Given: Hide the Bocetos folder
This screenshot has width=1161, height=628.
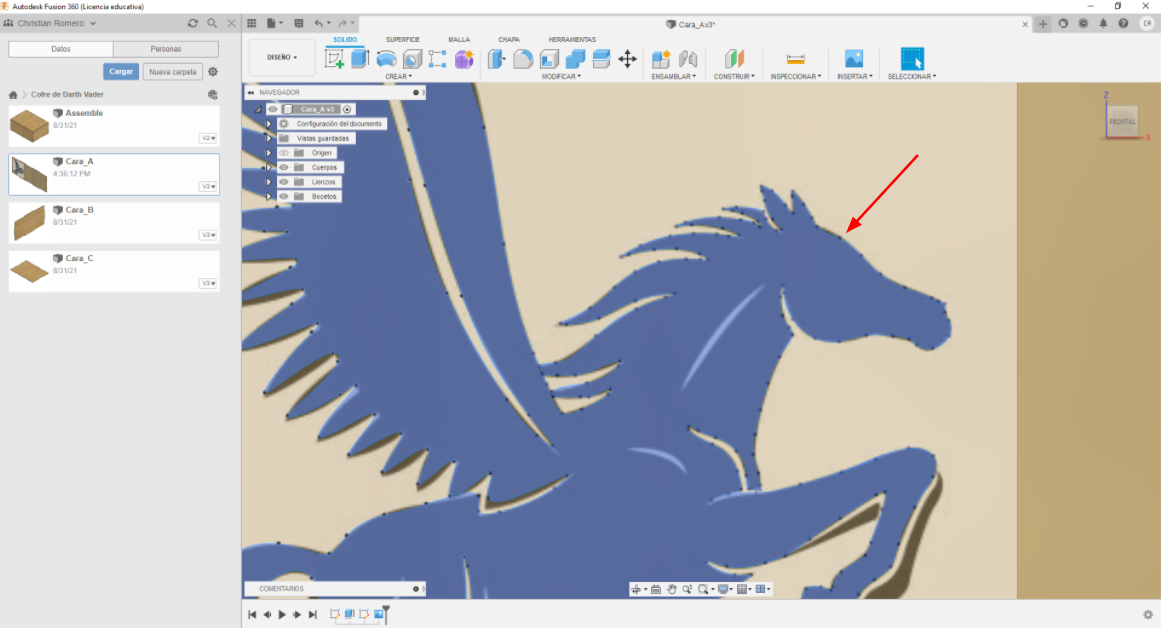Looking at the screenshot, I should tap(284, 197).
